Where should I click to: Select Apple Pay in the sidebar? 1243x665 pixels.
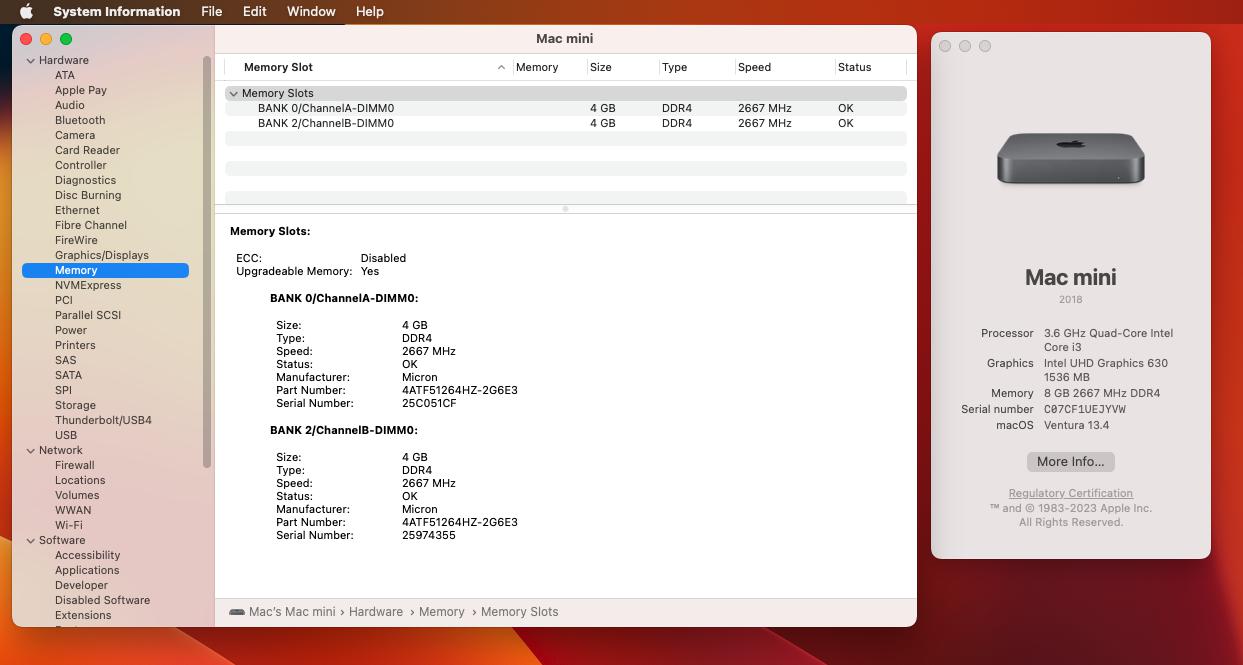pyautogui.click(x=81, y=90)
